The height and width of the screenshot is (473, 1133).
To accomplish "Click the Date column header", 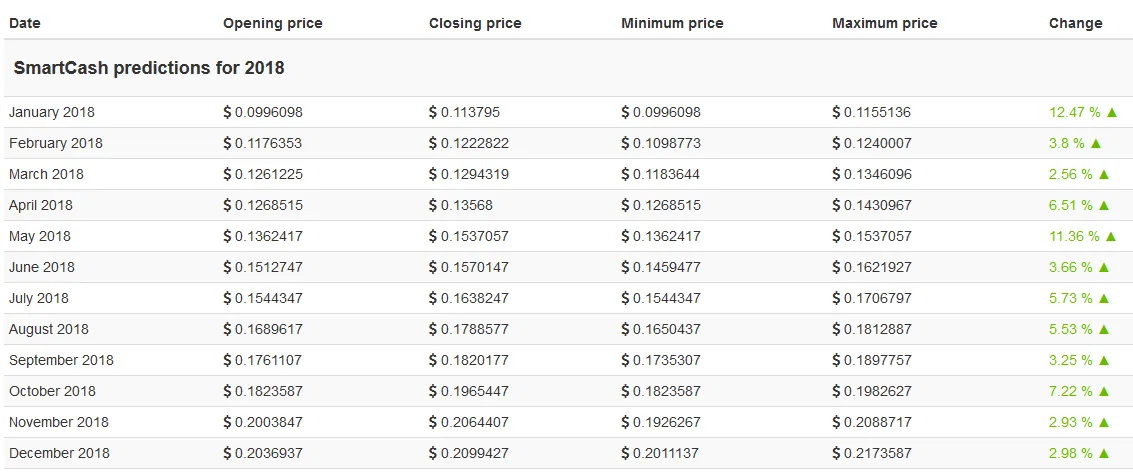I will tap(25, 23).
